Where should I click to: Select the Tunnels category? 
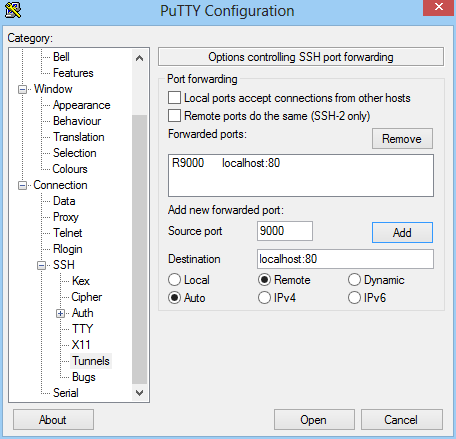[x=91, y=361]
